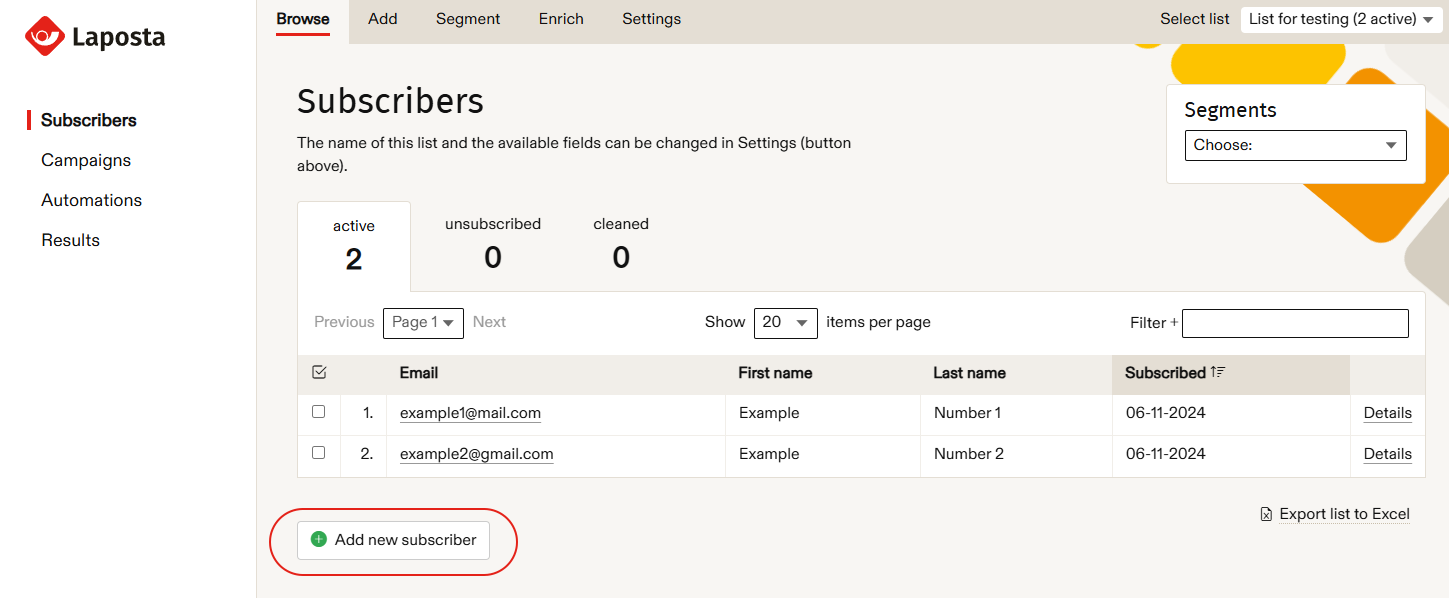The image size is (1449, 598).
Task: Open the Add tab
Action: pyautogui.click(x=382, y=19)
